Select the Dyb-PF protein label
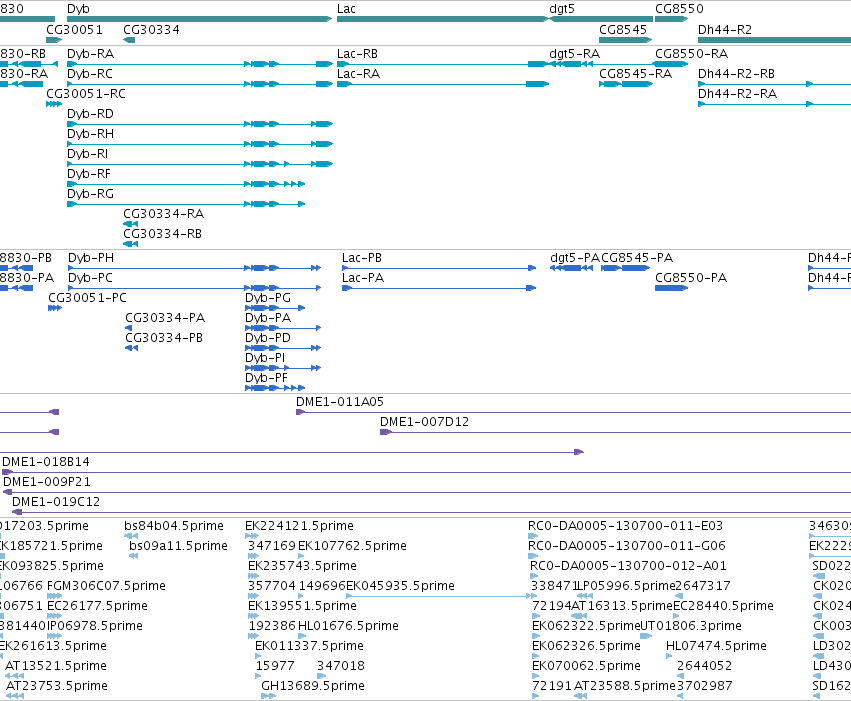Viewport: 851px width, 701px height. (x=266, y=378)
